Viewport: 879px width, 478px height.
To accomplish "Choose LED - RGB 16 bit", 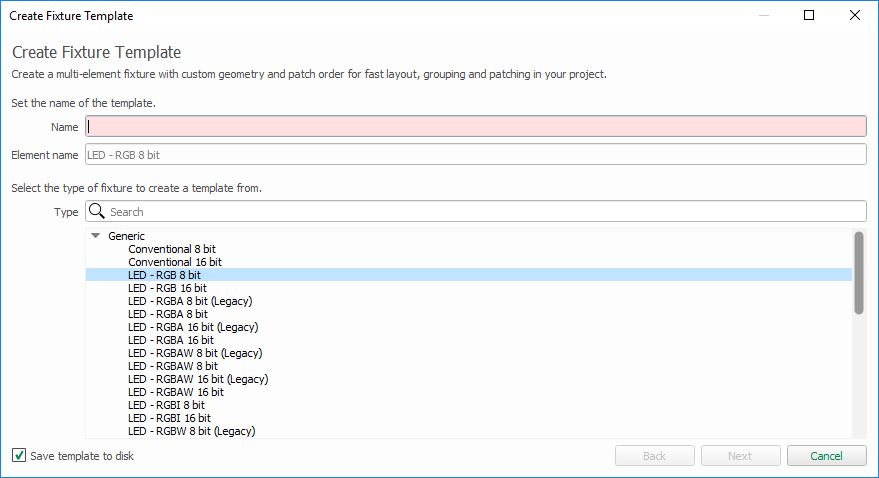I will pos(167,288).
